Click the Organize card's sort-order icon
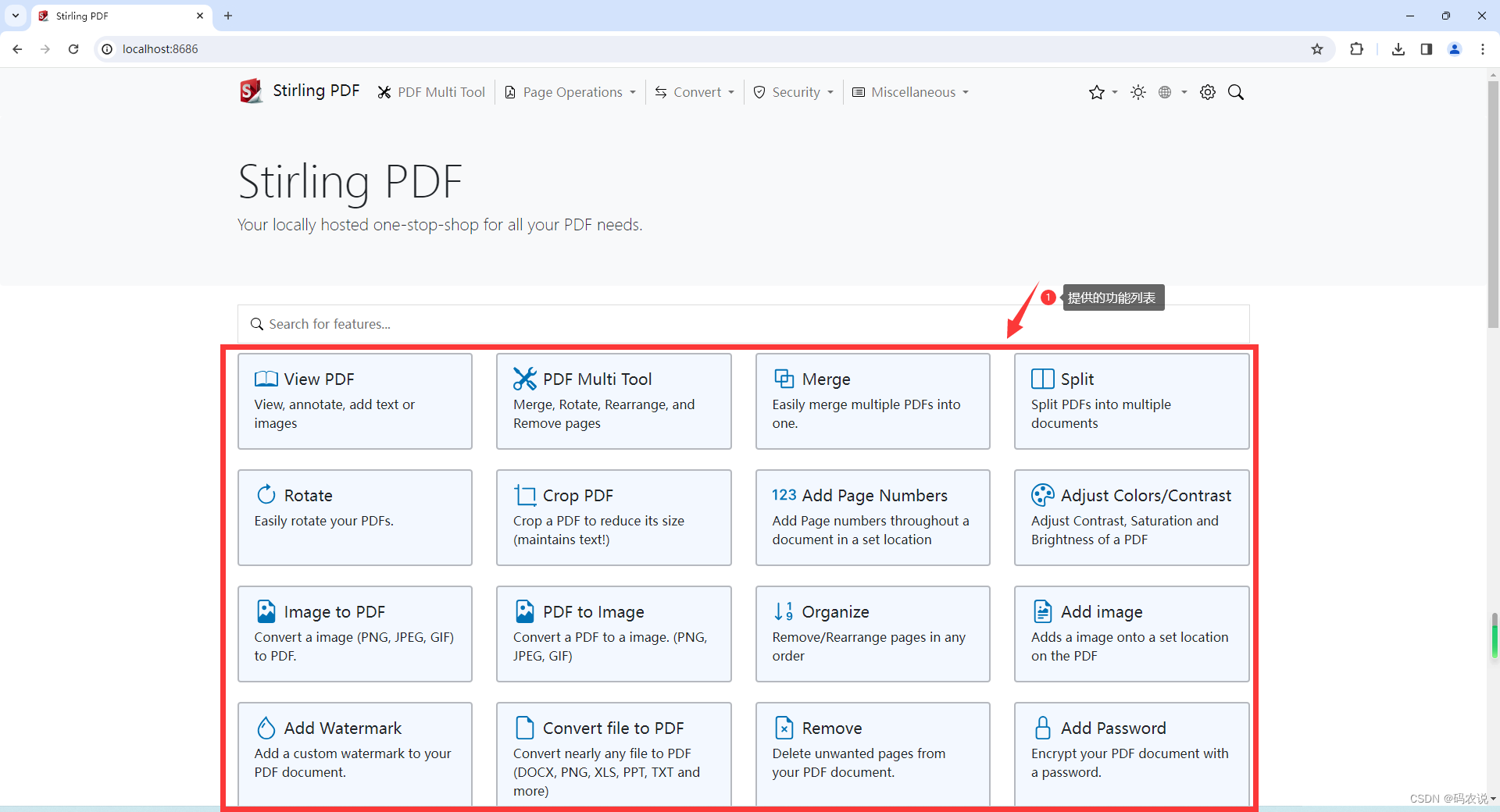The height and width of the screenshot is (812, 1500). (x=784, y=611)
